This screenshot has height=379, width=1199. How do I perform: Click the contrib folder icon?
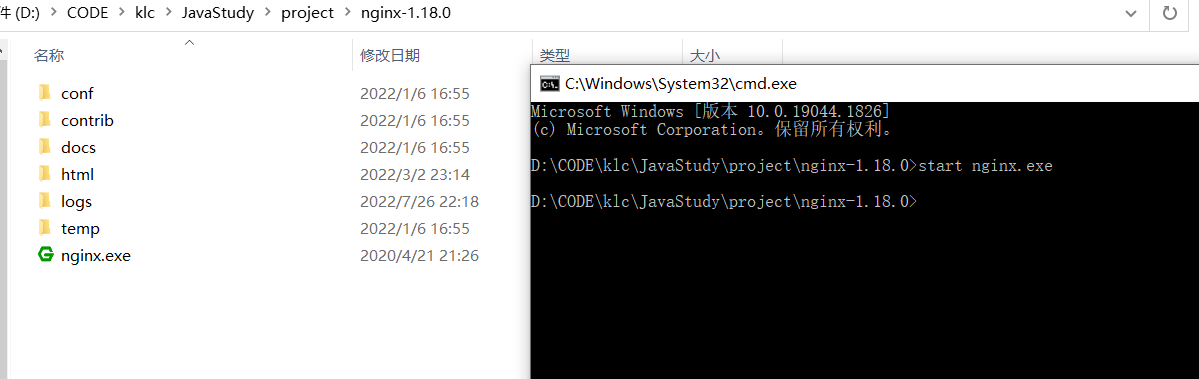[44, 120]
